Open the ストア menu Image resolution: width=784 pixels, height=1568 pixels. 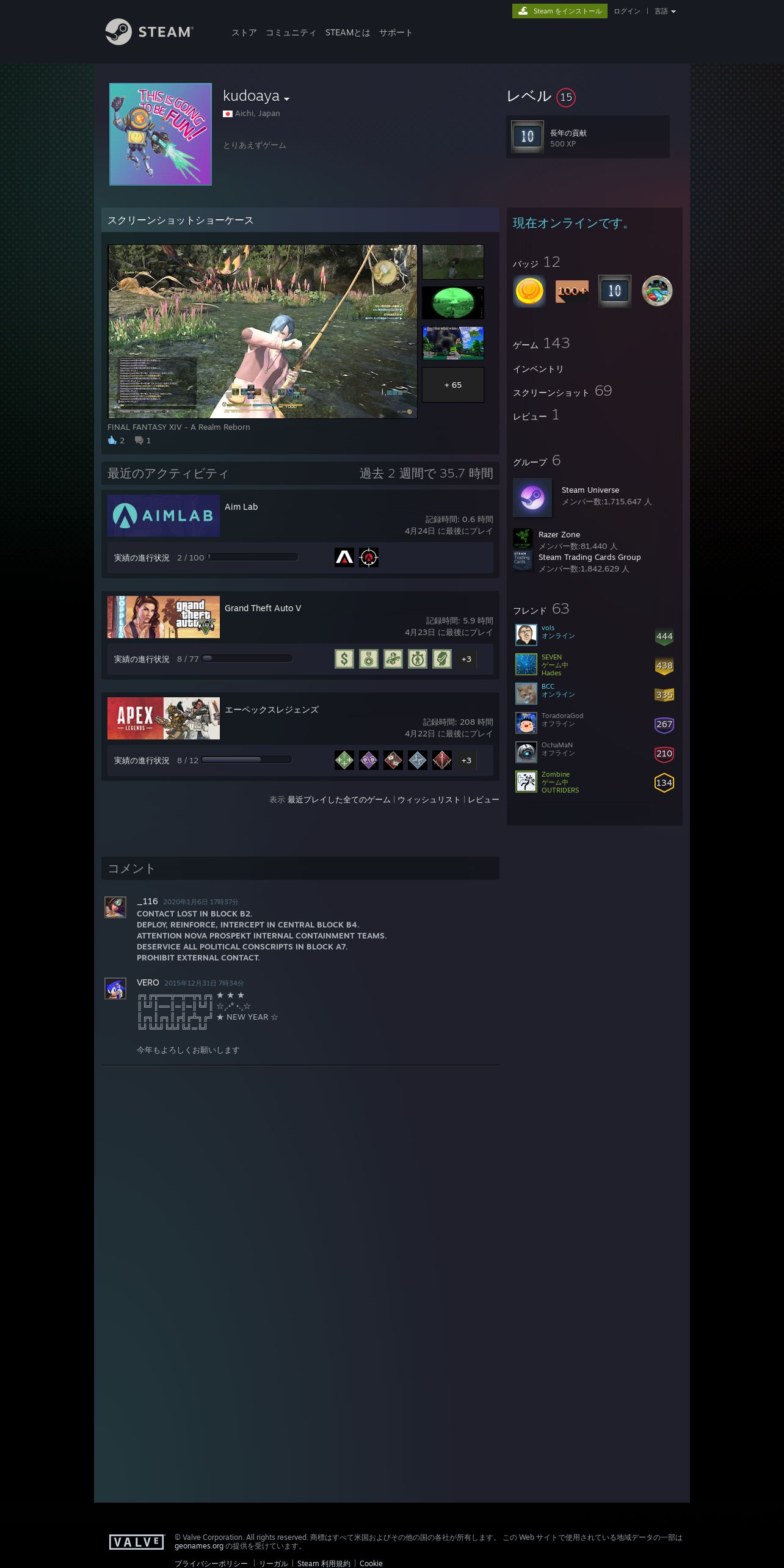pos(244,32)
